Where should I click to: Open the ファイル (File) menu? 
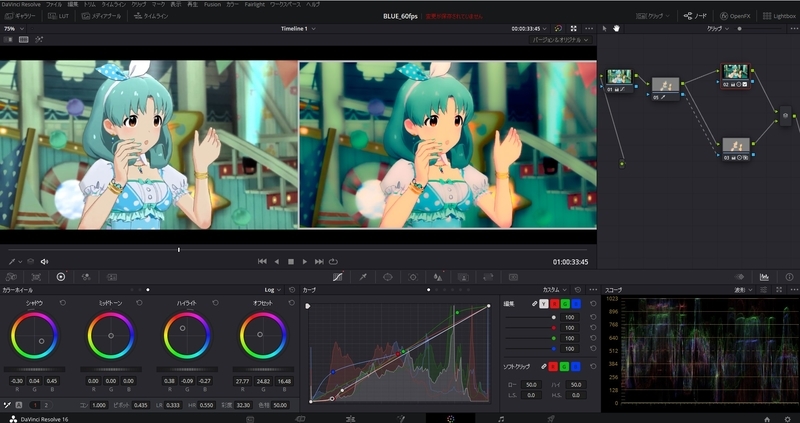pyautogui.click(x=54, y=4)
